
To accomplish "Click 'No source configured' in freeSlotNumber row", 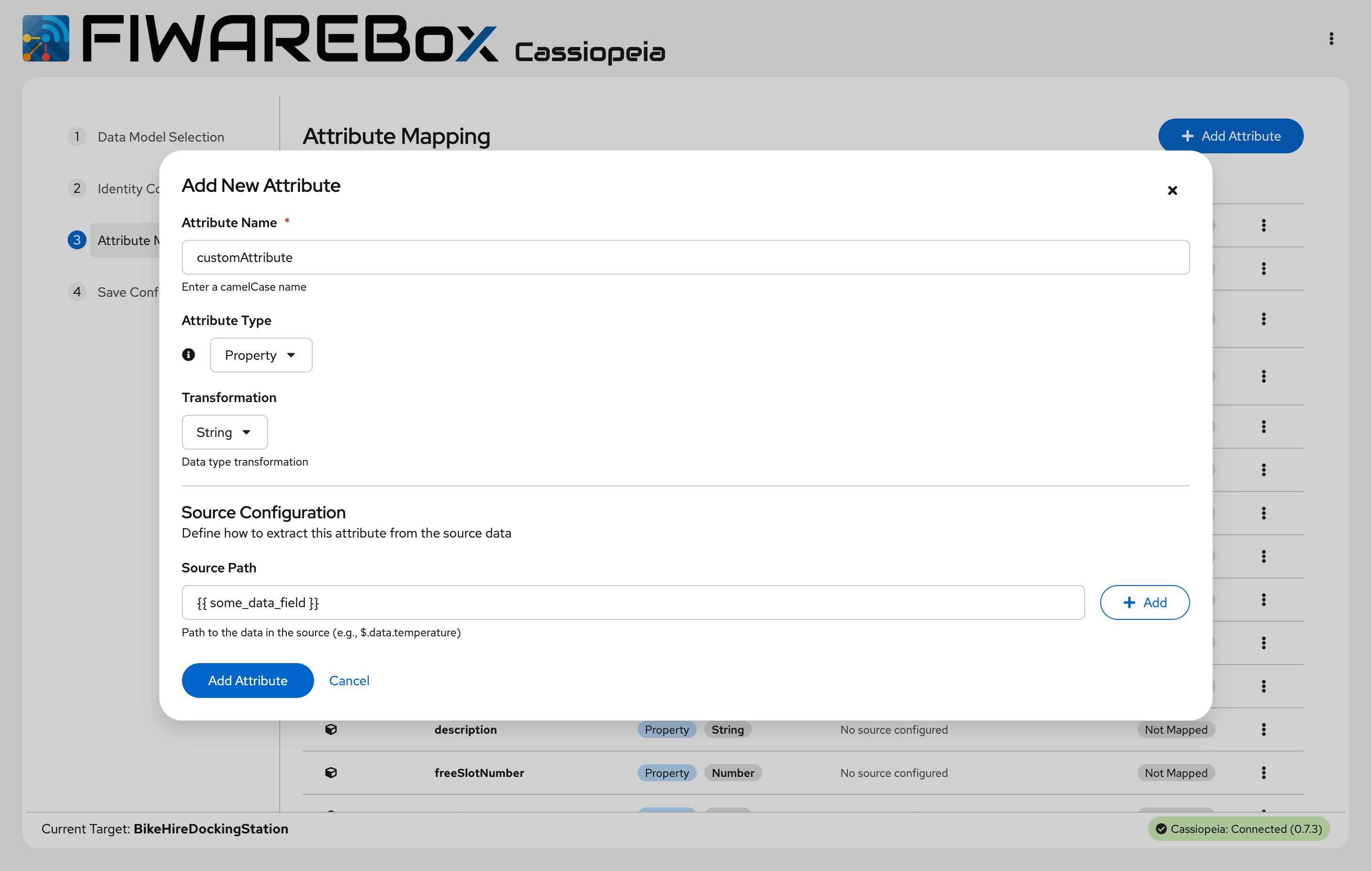I will click(x=894, y=773).
